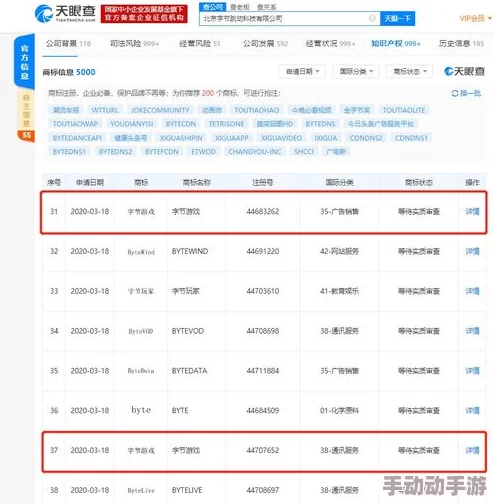
Task: Click the BYTEDANCEAPI trademark tag
Action: (x=77, y=138)
